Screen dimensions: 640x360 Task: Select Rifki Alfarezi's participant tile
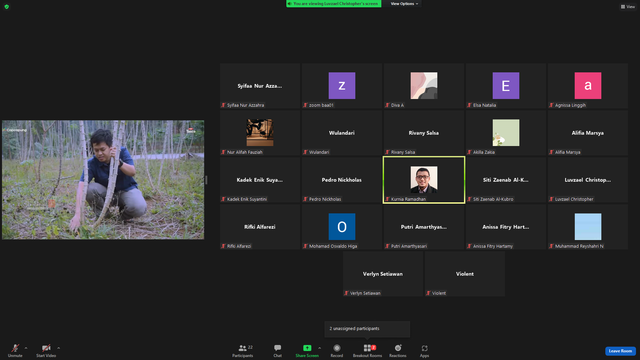point(260,227)
